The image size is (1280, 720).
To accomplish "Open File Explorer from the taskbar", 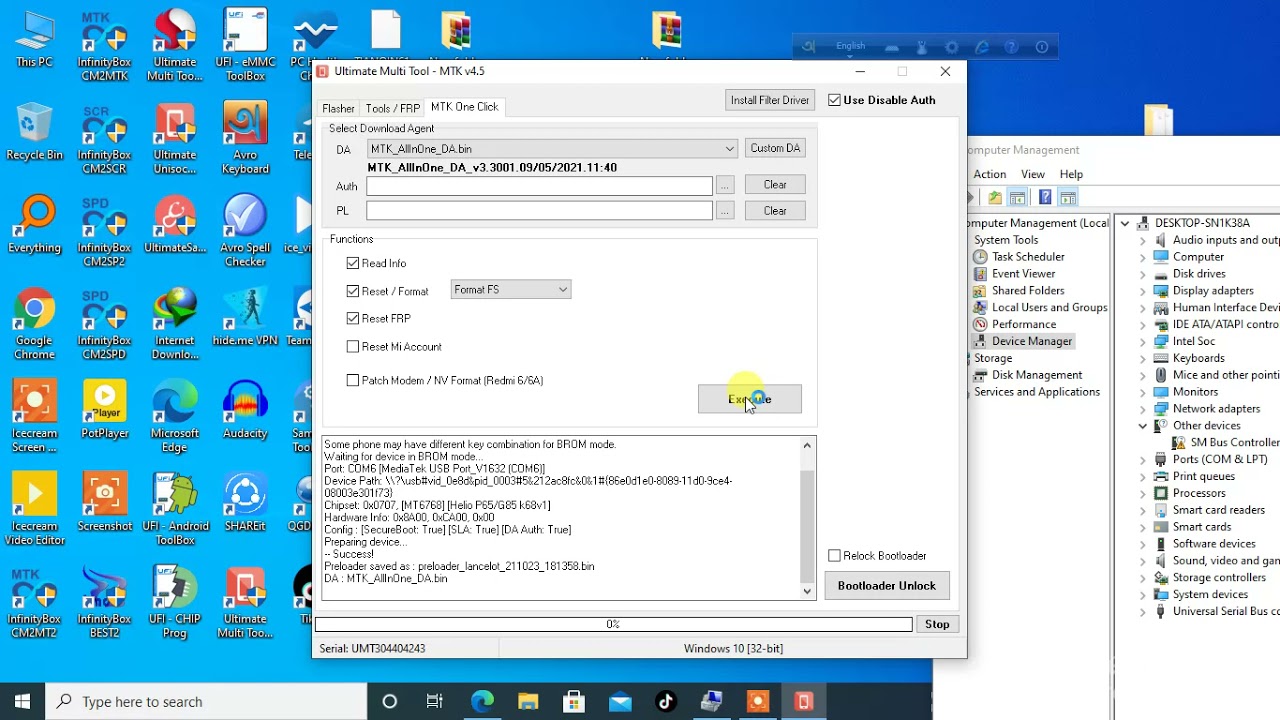I will tap(528, 702).
